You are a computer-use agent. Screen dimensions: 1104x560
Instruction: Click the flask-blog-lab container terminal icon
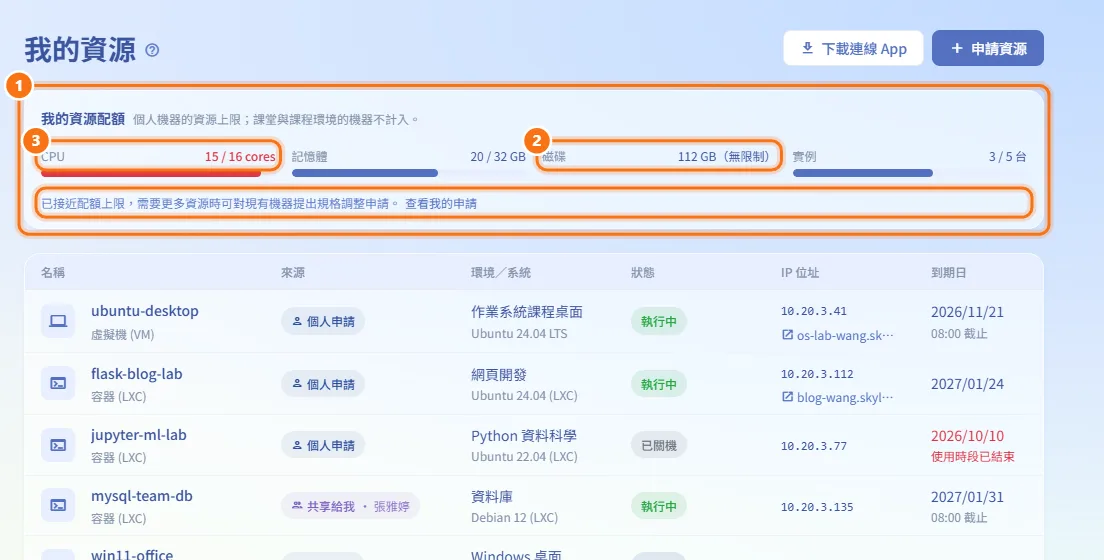(58, 384)
